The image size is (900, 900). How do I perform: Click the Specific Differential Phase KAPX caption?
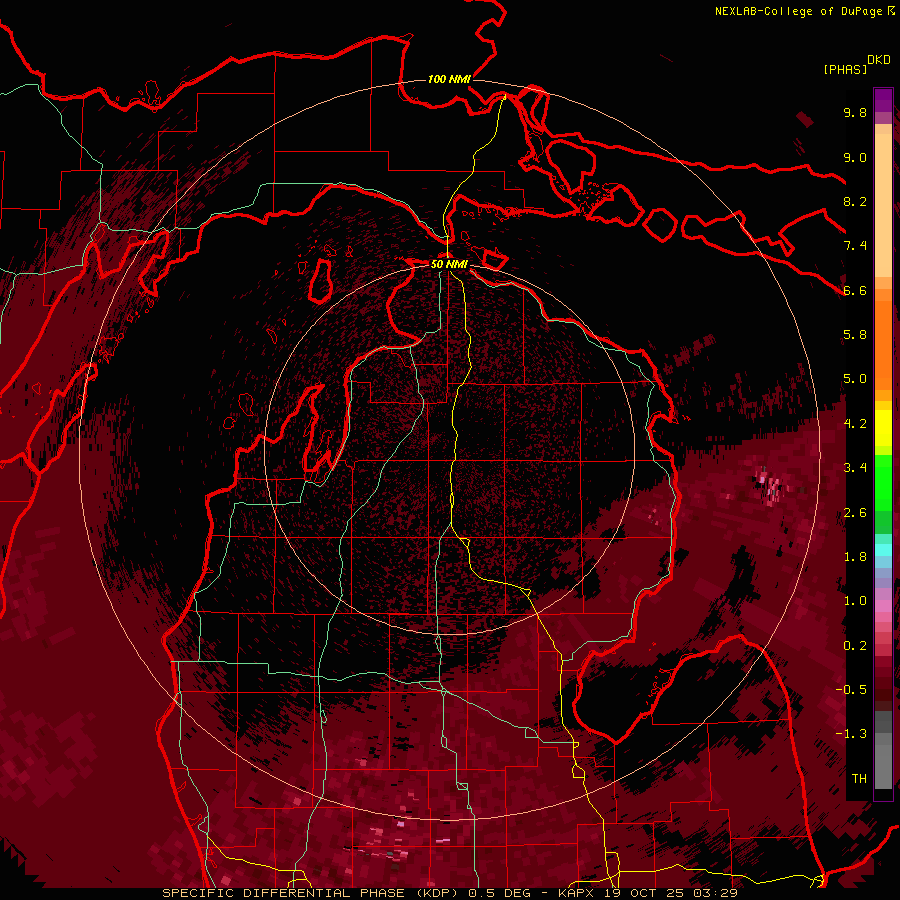click(x=449, y=893)
